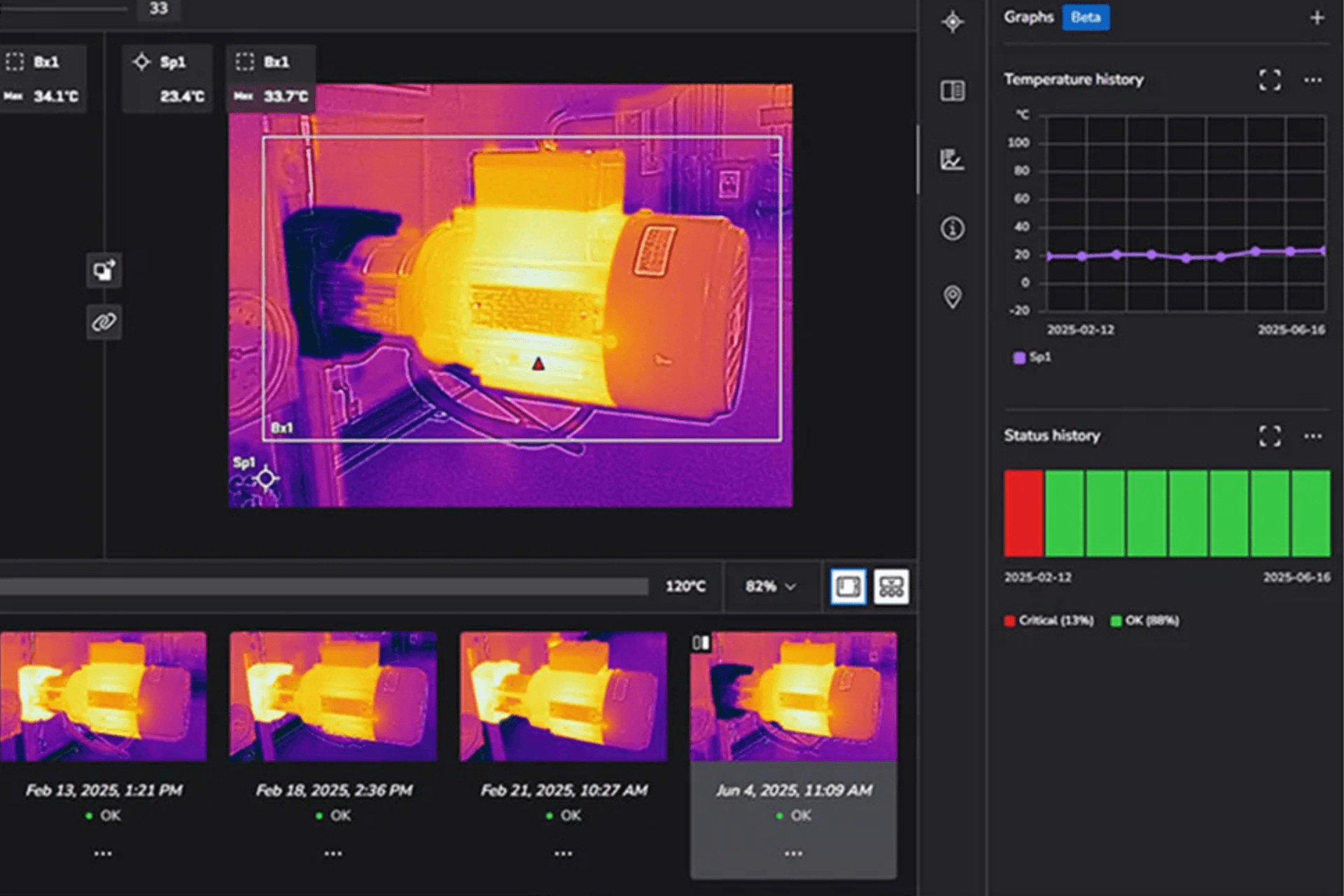Click the plus button to add a graph
The width and height of the screenshot is (1344, 896).
point(1319,17)
